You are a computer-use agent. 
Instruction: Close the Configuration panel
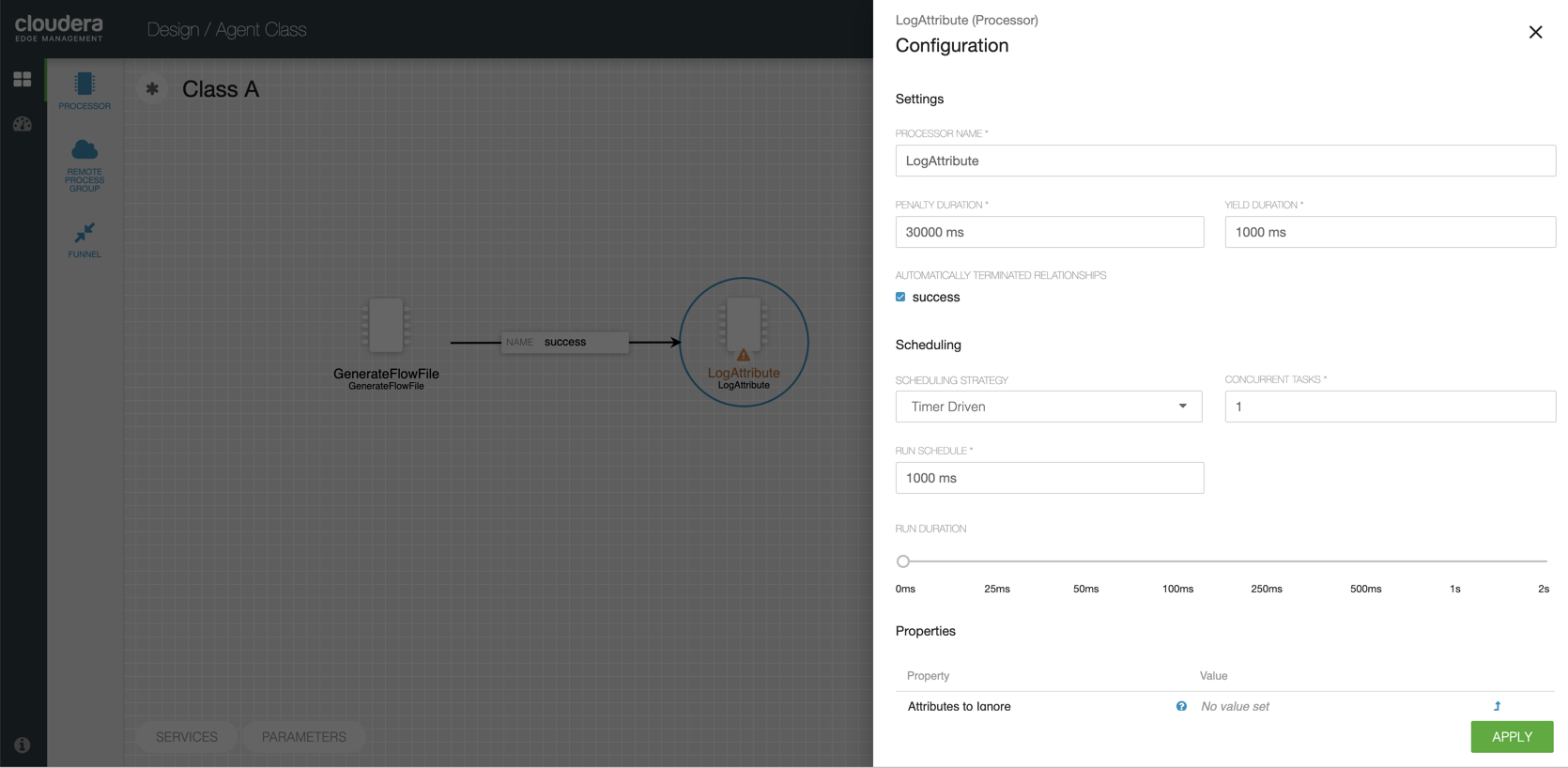1535,32
